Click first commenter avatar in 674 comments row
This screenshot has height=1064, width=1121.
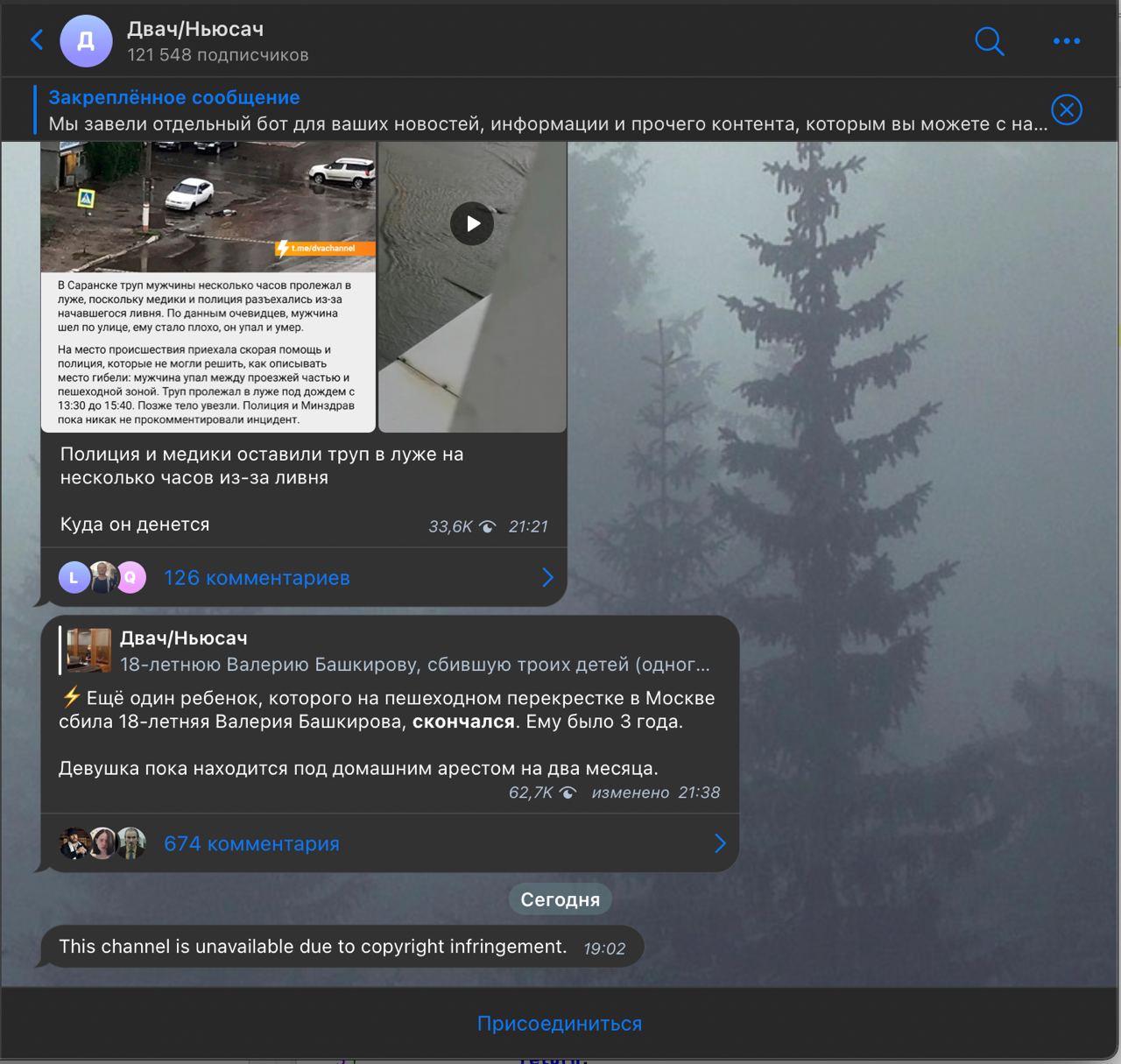pos(74,843)
